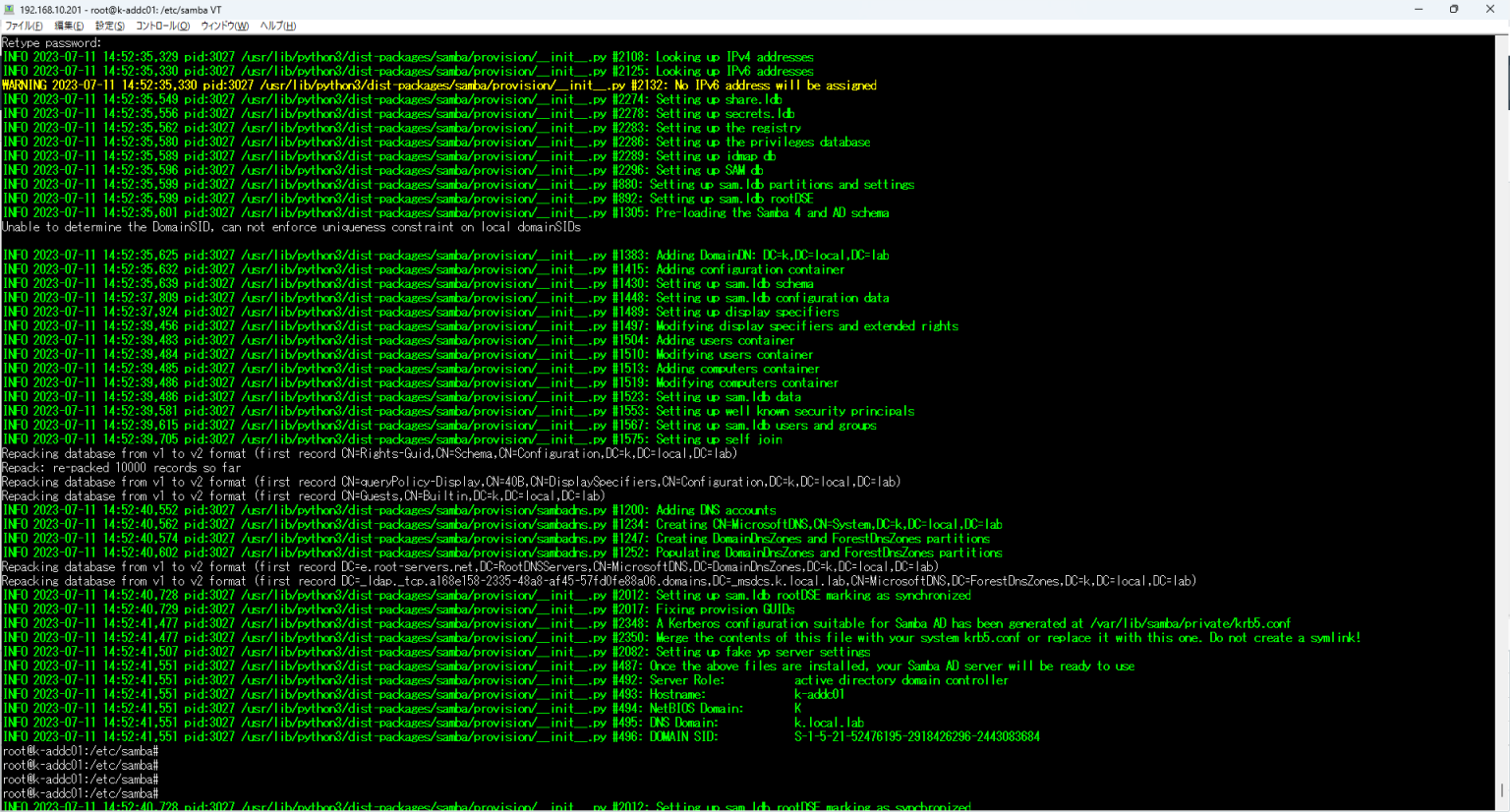Minimize the Tera Term window

(1419, 9)
